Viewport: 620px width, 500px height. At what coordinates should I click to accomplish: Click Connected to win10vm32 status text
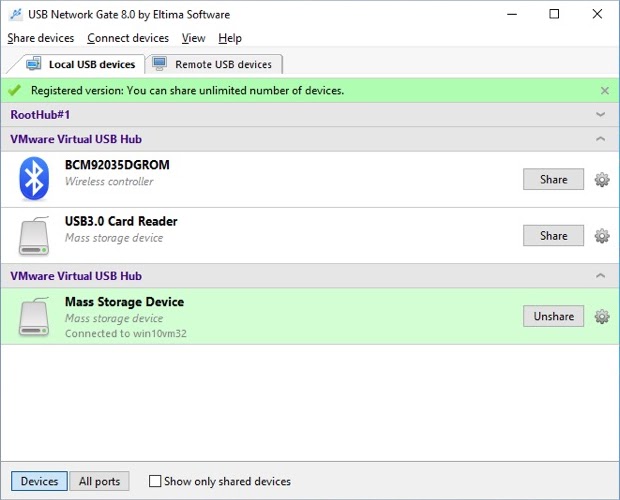tap(126, 334)
